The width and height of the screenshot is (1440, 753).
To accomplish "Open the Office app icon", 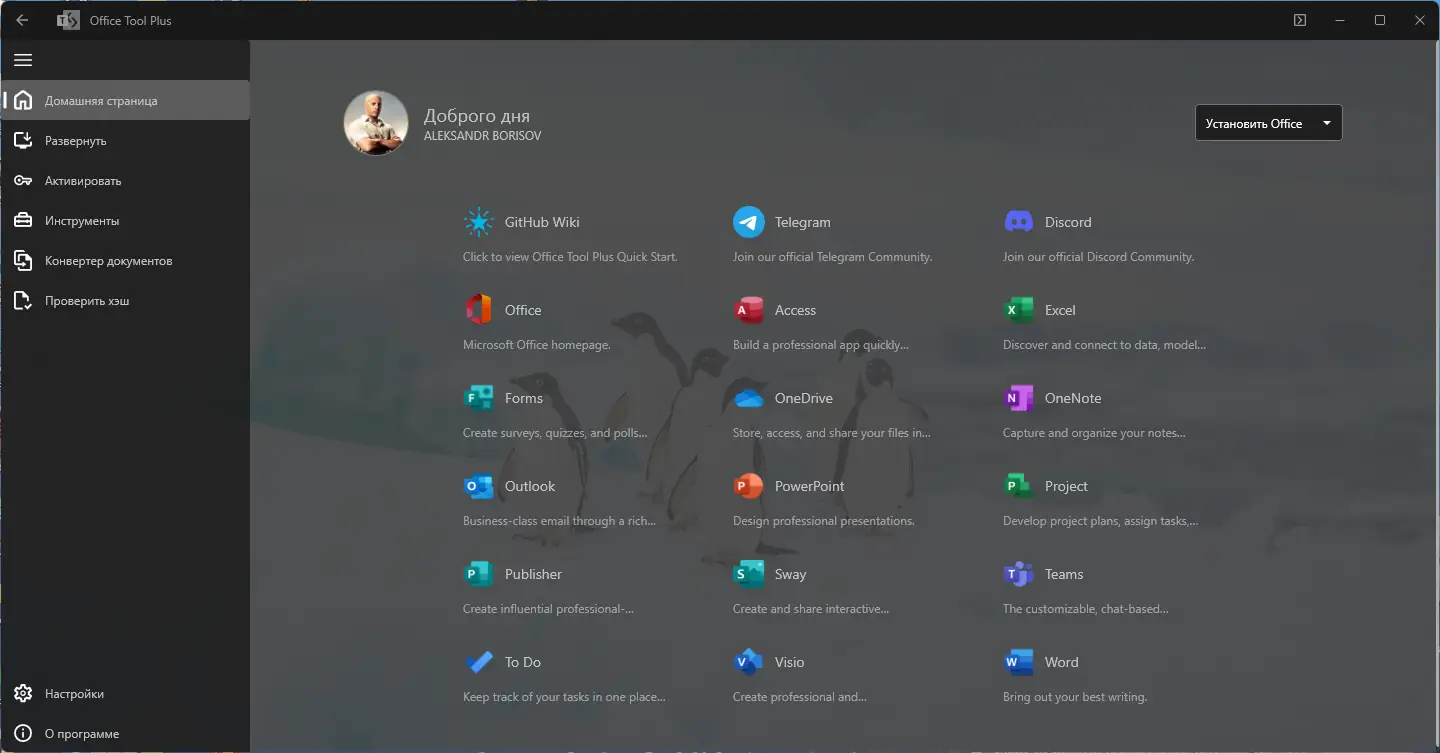I will coord(479,310).
